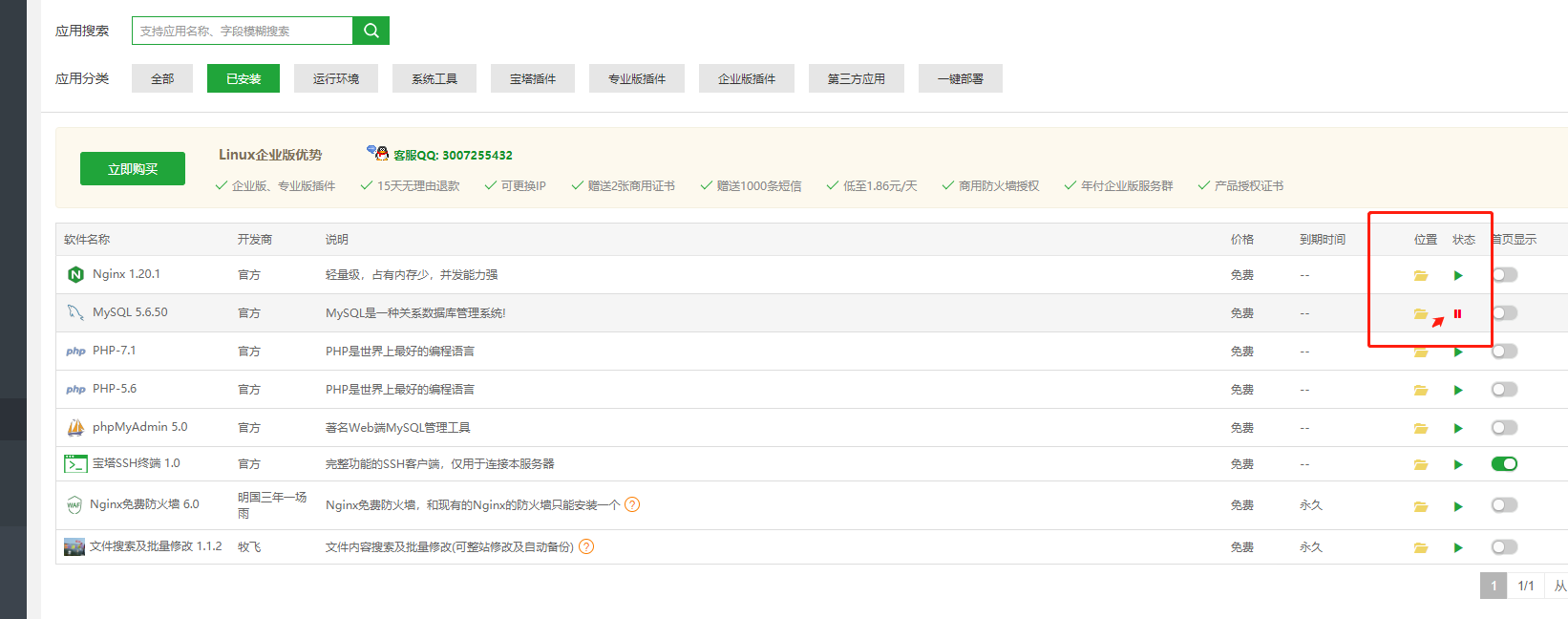Open the Nginx 1.20.1 software name

pyautogui.click(x=126, y=274)
